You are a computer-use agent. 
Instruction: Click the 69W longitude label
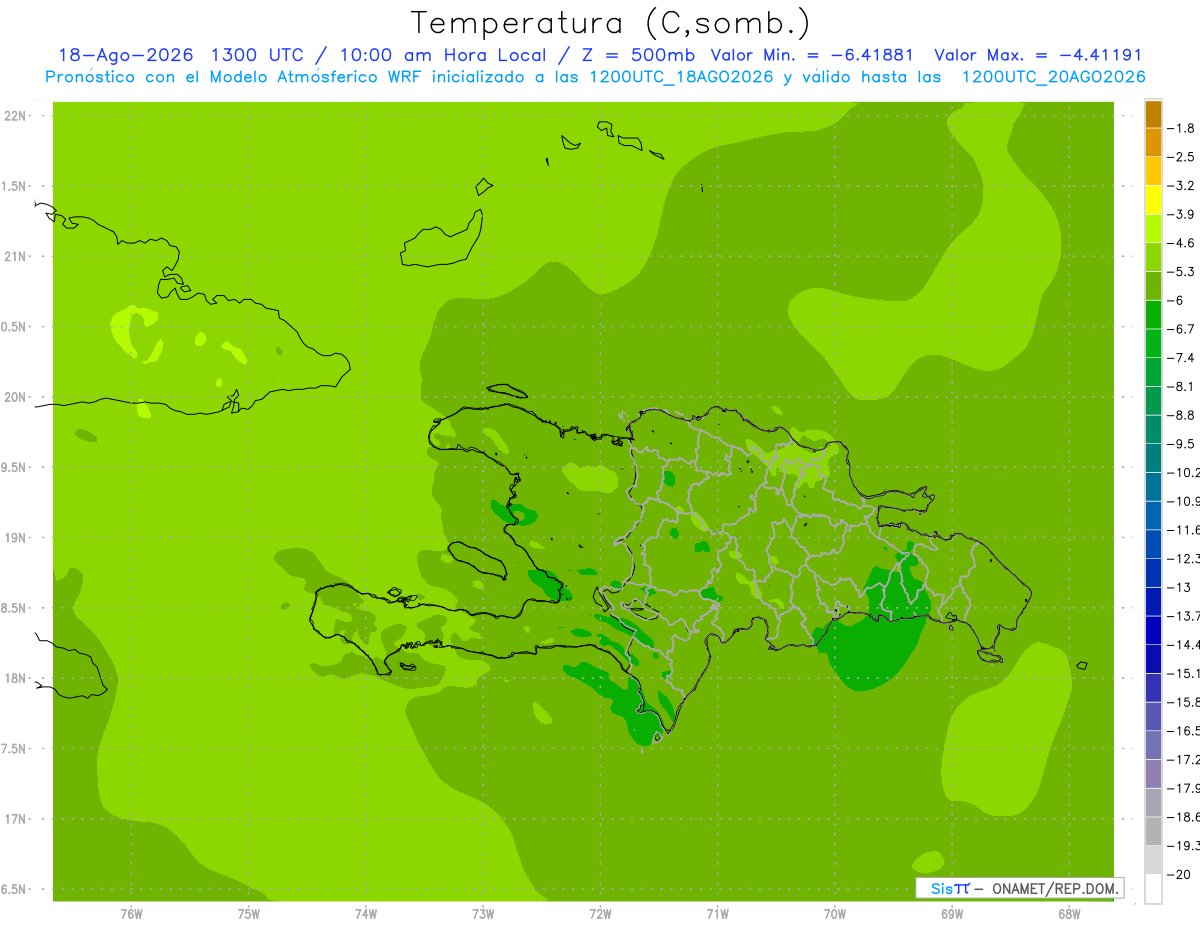tap(952, 914)
